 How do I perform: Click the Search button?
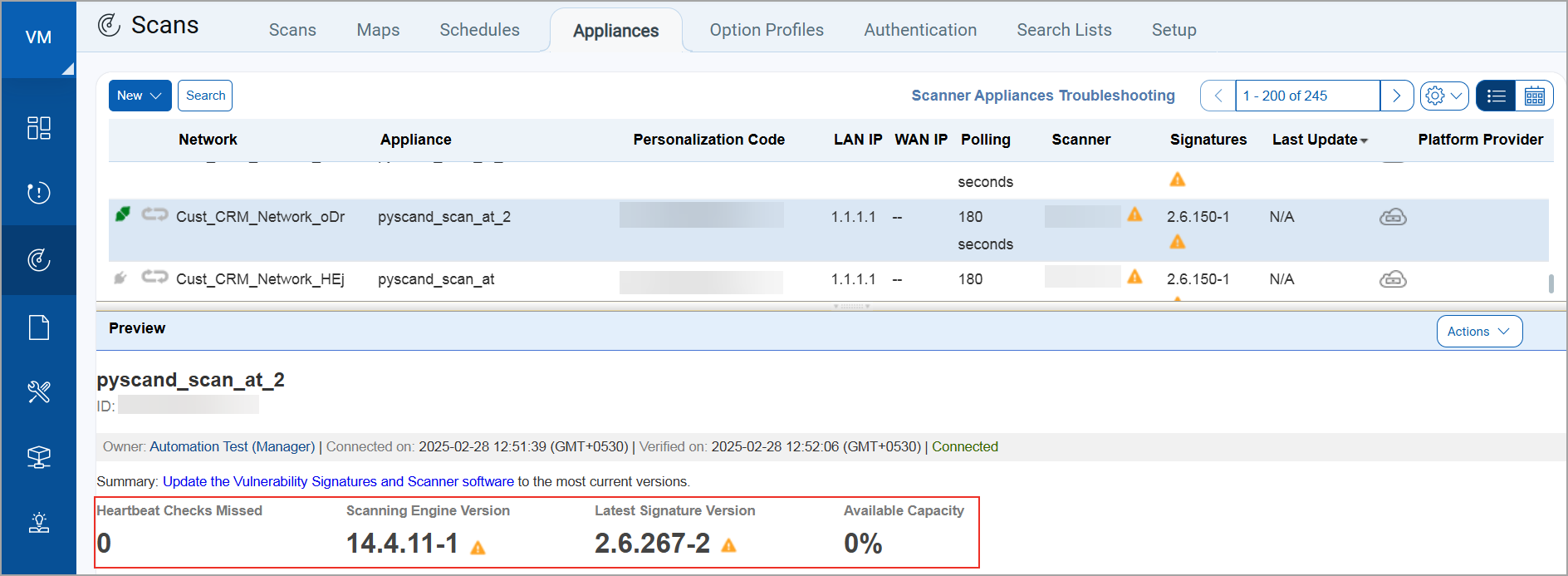click(x=205, y=96)
